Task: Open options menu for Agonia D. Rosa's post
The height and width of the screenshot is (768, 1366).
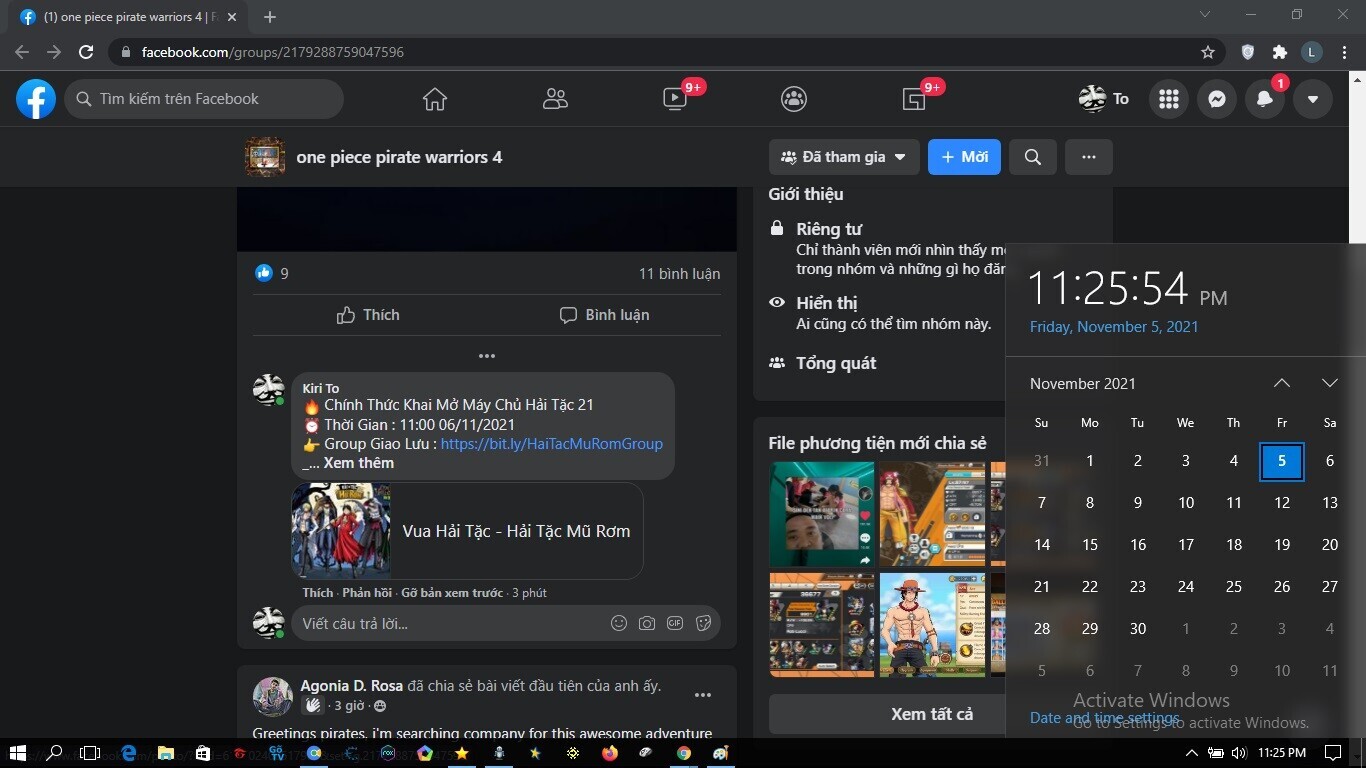Action: pos(703,695)
